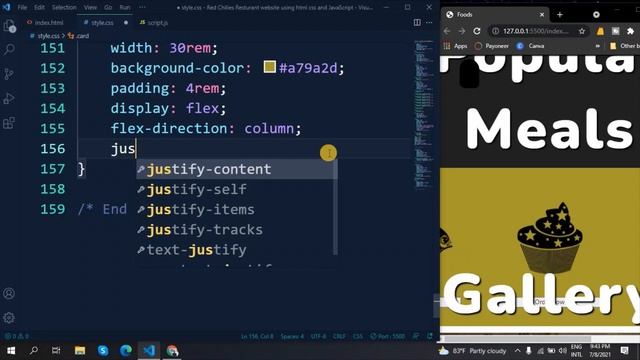
Task: Click the Live Server Port 5500 status
Action: [x=387, y=336]
